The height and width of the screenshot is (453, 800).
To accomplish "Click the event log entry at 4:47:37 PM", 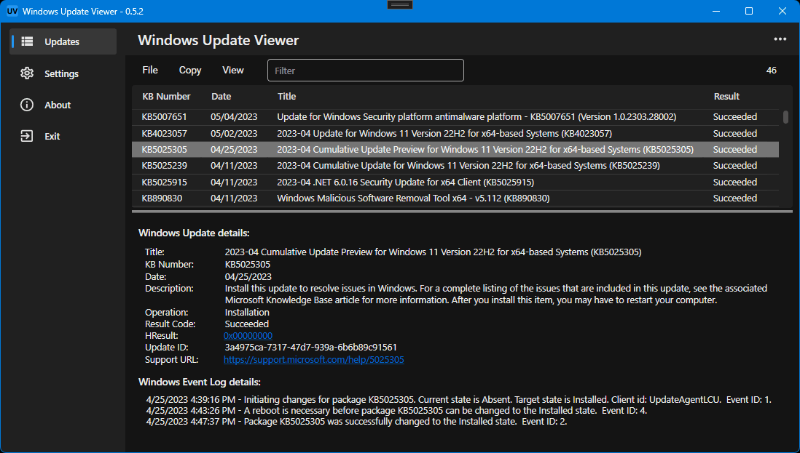I will (357, 422).
